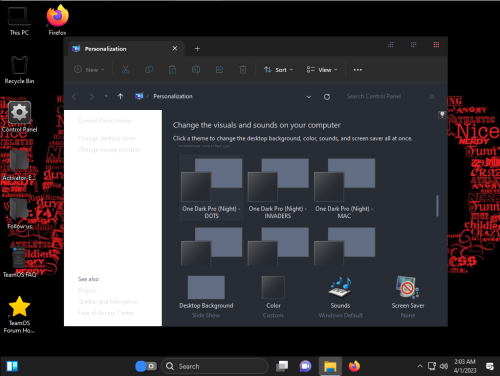Select One Dark Pro (Night) - DOTS theme
This screenshot has height=376, width=500.
(211, 188)
